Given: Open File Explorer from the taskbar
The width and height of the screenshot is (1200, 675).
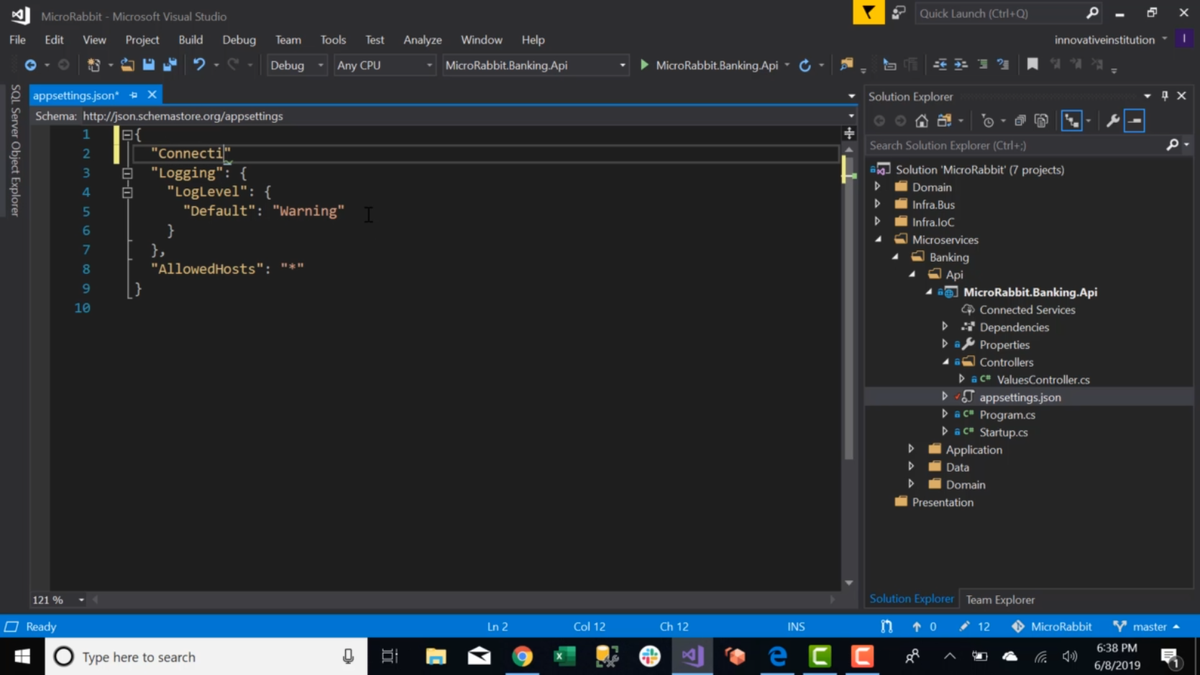Looking at the screenshot, I should click(436, 657).
